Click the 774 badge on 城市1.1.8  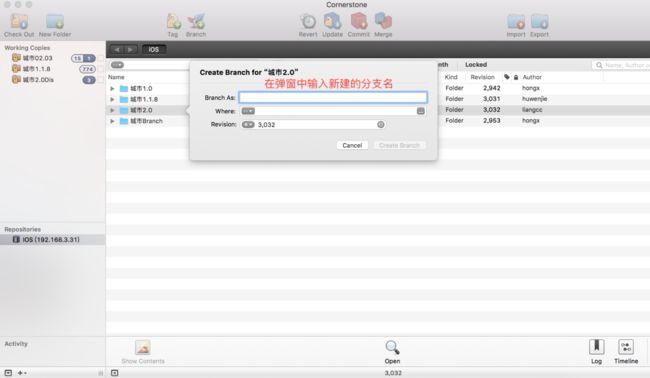87,69
